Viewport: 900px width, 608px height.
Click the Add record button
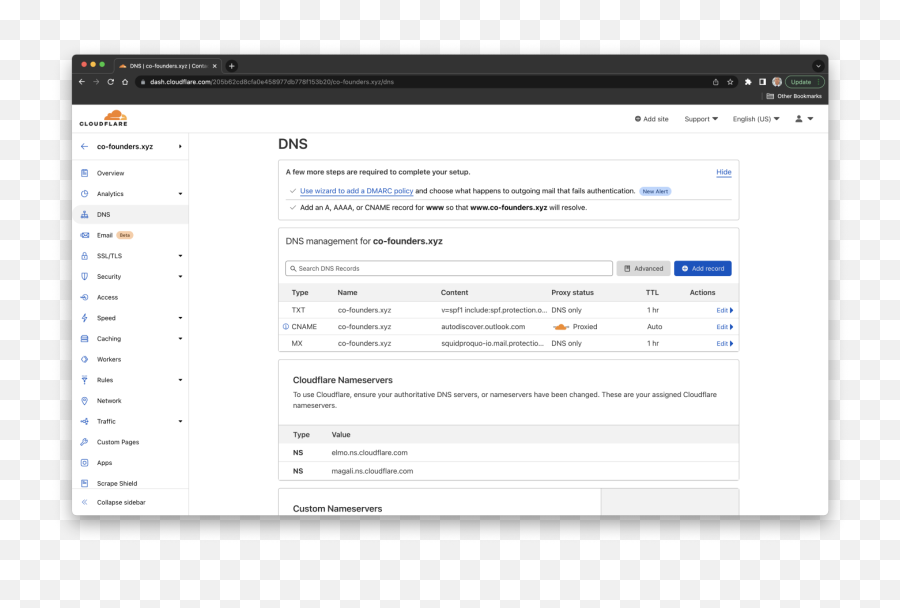tap(703, 268)
